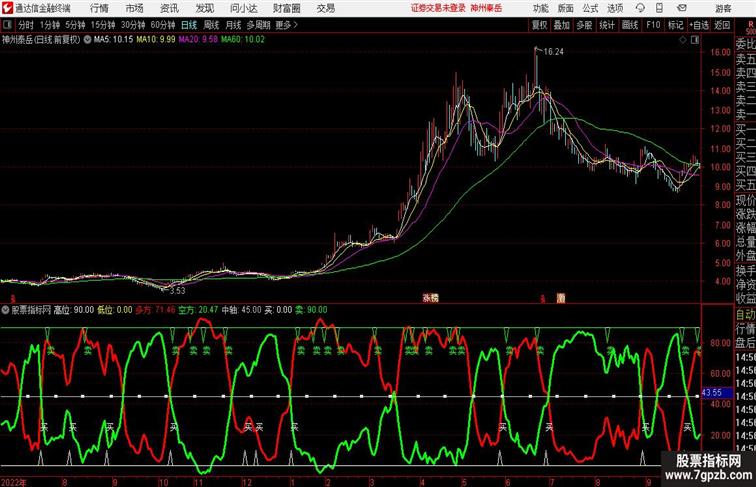Open the 复权 adjustment dropdown

[539, 25]
